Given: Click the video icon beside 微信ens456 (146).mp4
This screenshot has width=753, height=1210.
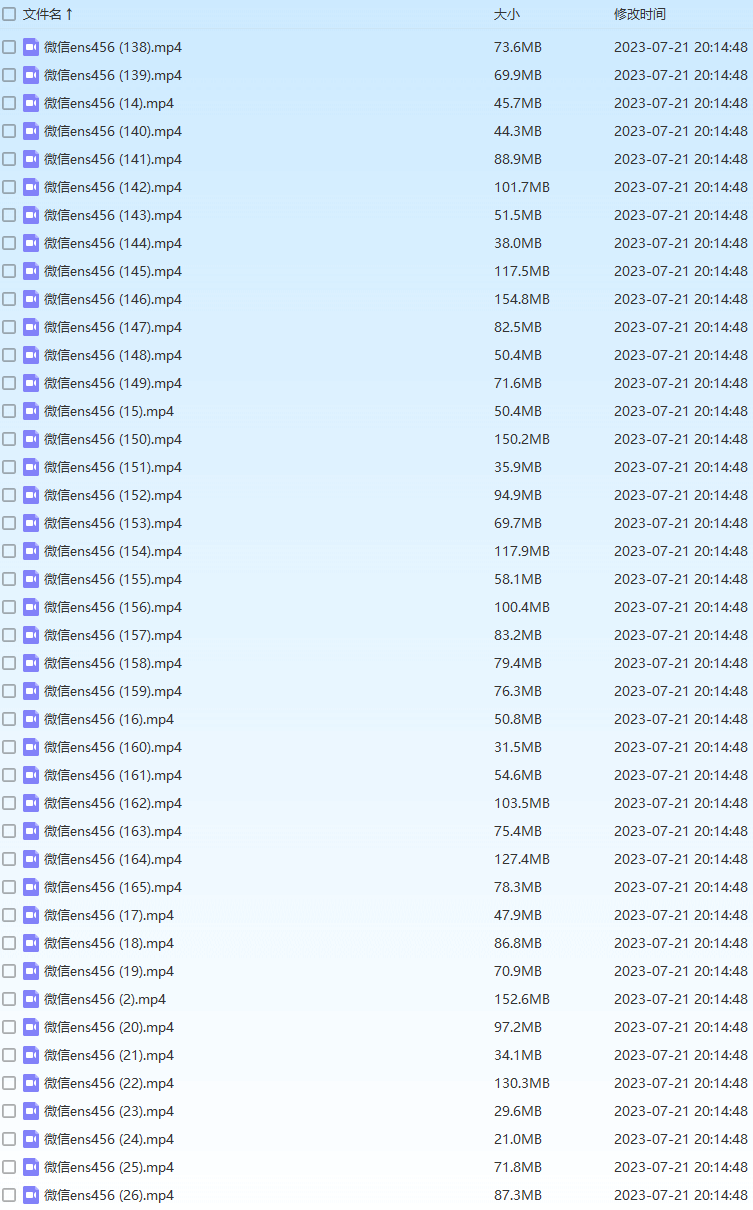Looking at the screenshot, I should [31, 299].
